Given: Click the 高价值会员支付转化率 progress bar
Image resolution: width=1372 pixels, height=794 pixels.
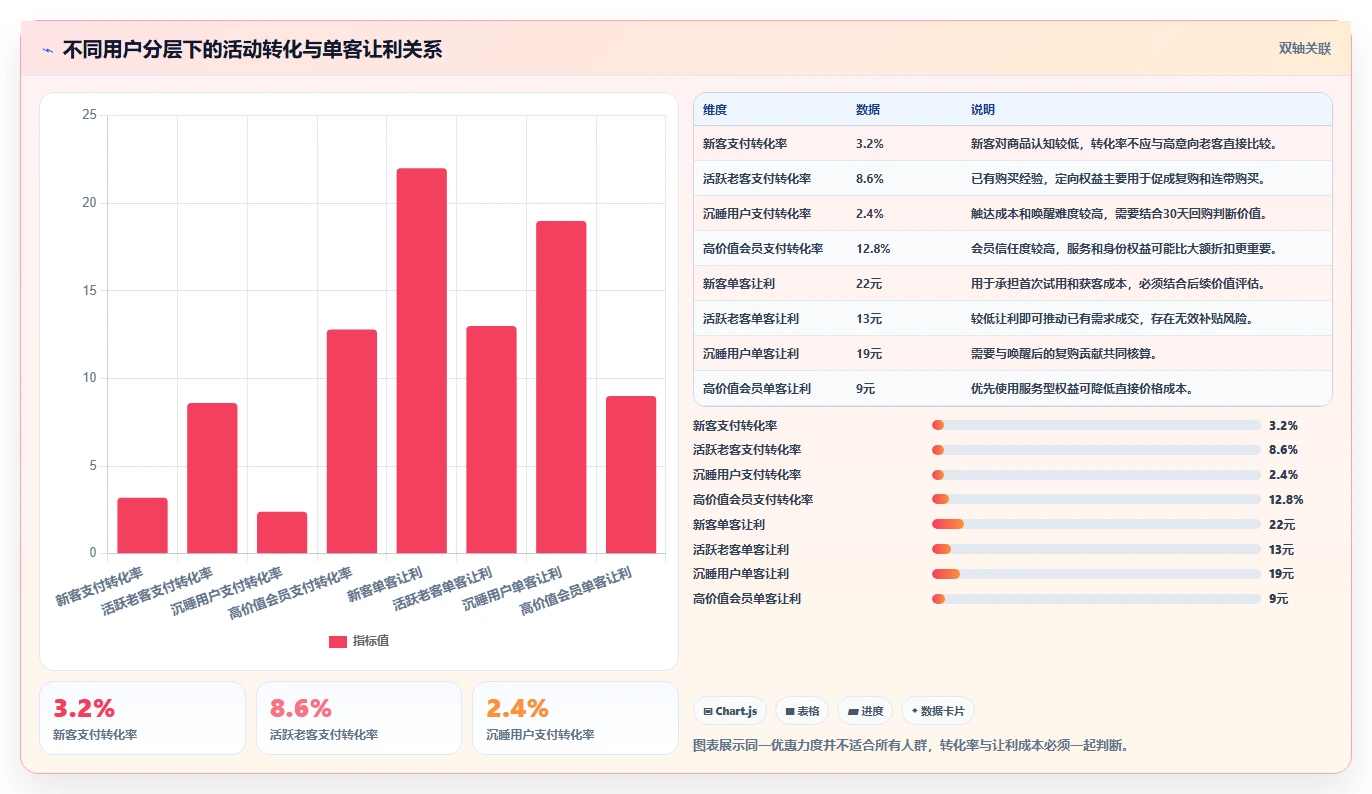Looking at the screenshot, I should coord(1096,499).
